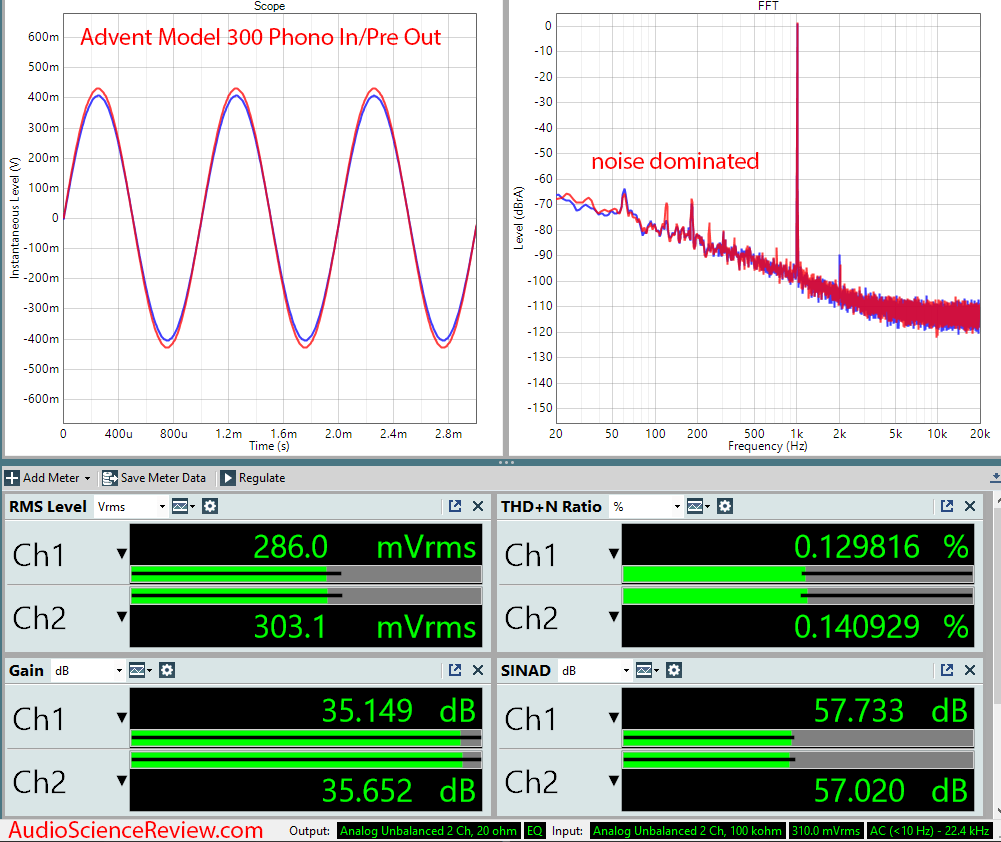Pop out the SINAD meter

pos(947,670)
